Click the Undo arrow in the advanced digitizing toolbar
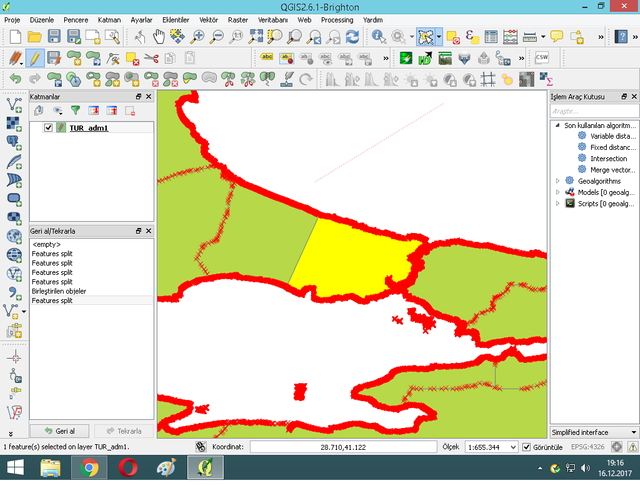Viewport: 640px width, 486px height. [x=15, y=78]
